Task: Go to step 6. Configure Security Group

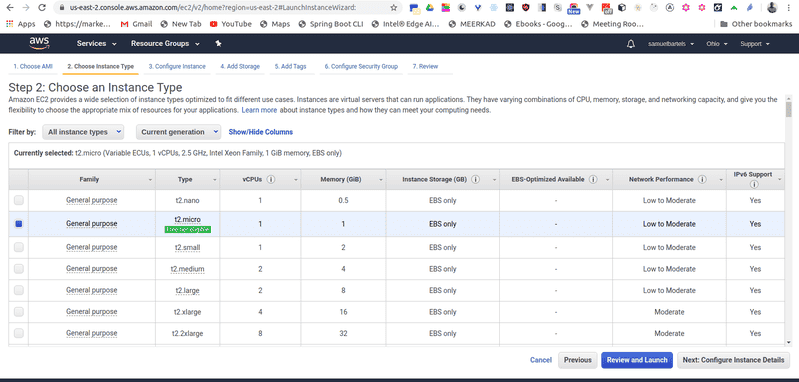Action: pos(361,66)
